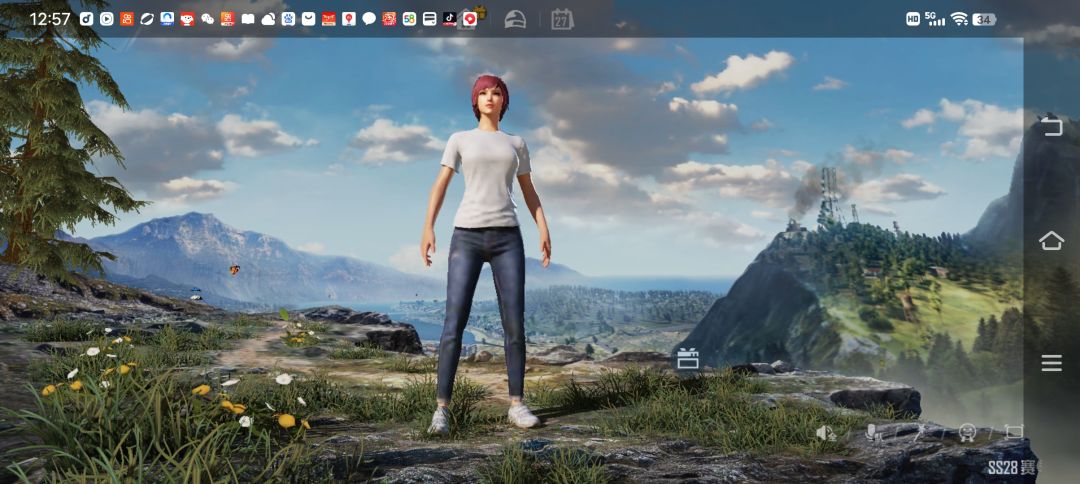Viewport: 1080px width, 484px height.
Task: Toggle the speaker sound icon
Action: [x=826, y=432]
